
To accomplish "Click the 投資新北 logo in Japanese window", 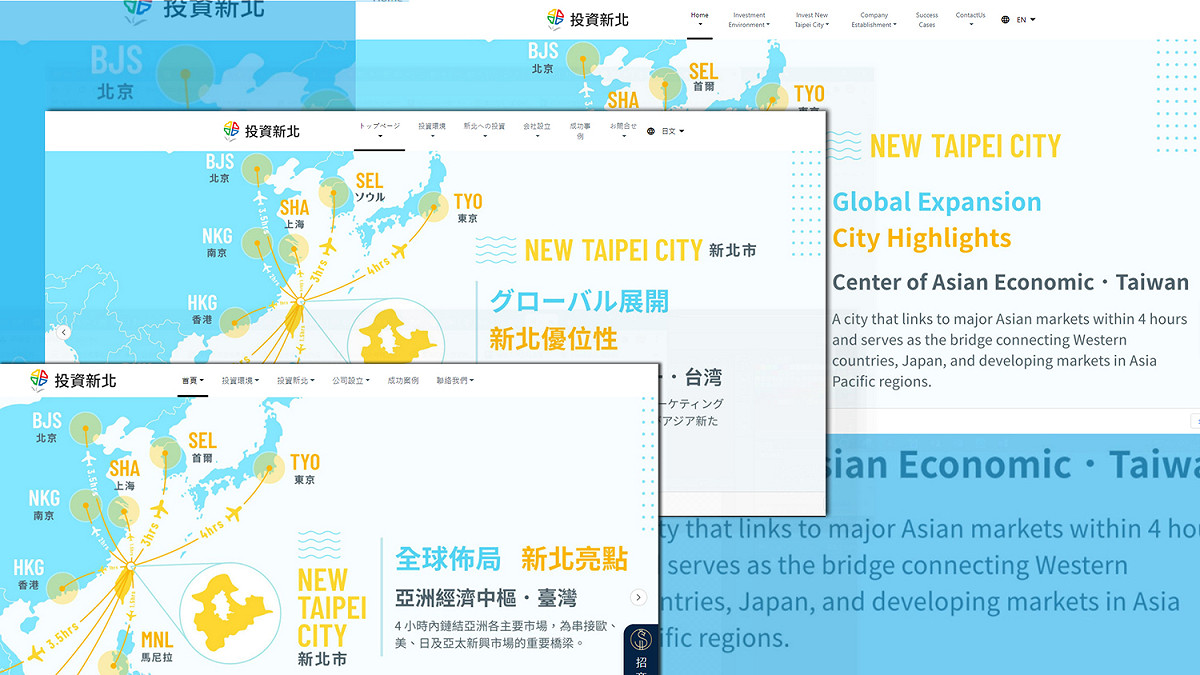I will (261, 131).
